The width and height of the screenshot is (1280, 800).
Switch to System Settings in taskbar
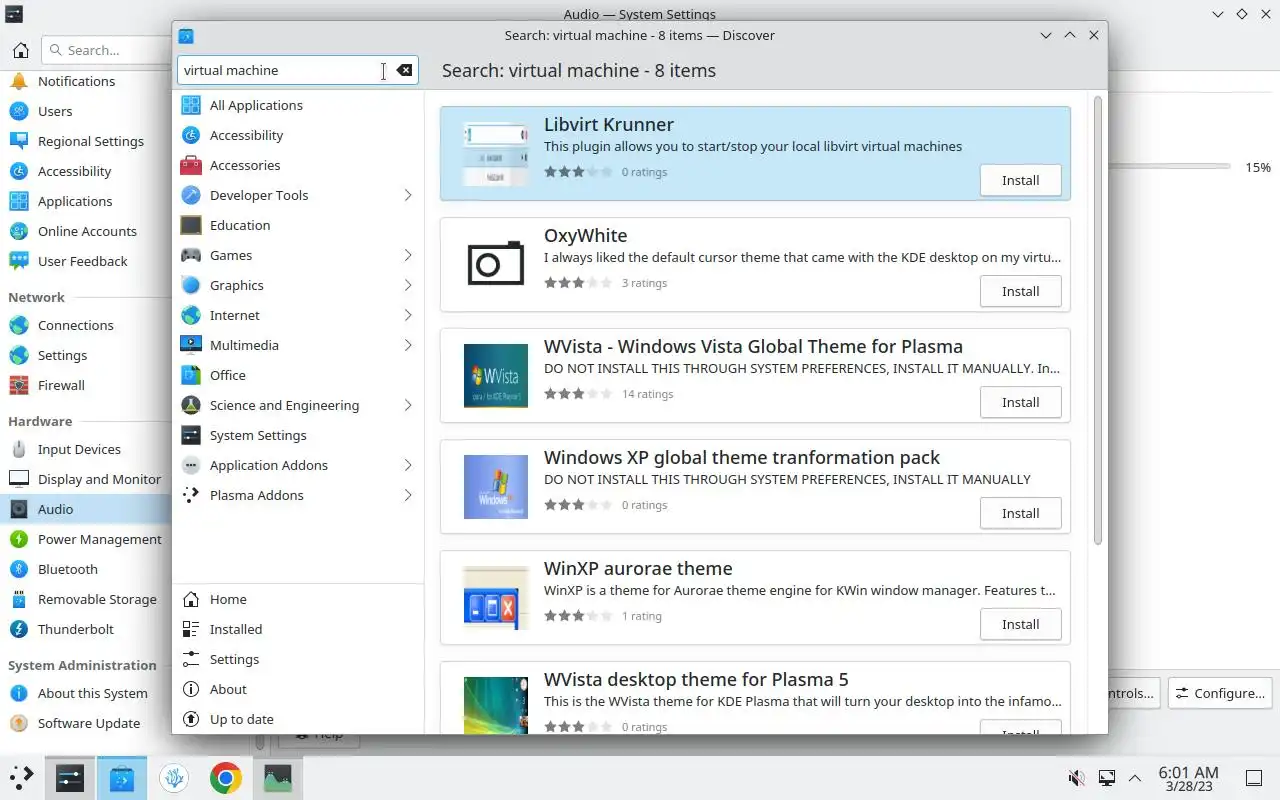(70, 777)
